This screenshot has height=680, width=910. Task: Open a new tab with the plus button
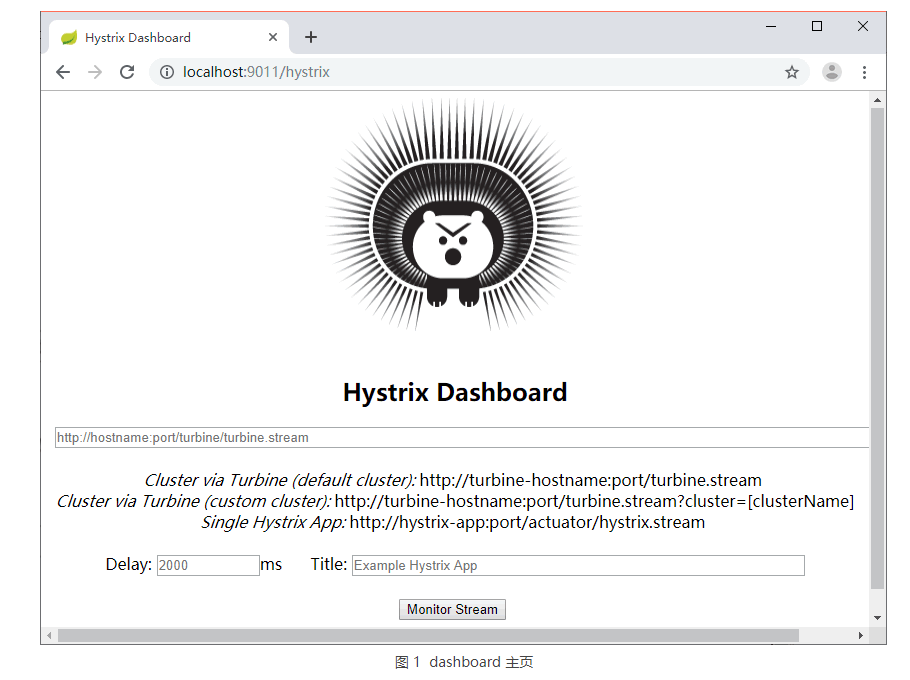pyautogui.click(x=311, y=37)
